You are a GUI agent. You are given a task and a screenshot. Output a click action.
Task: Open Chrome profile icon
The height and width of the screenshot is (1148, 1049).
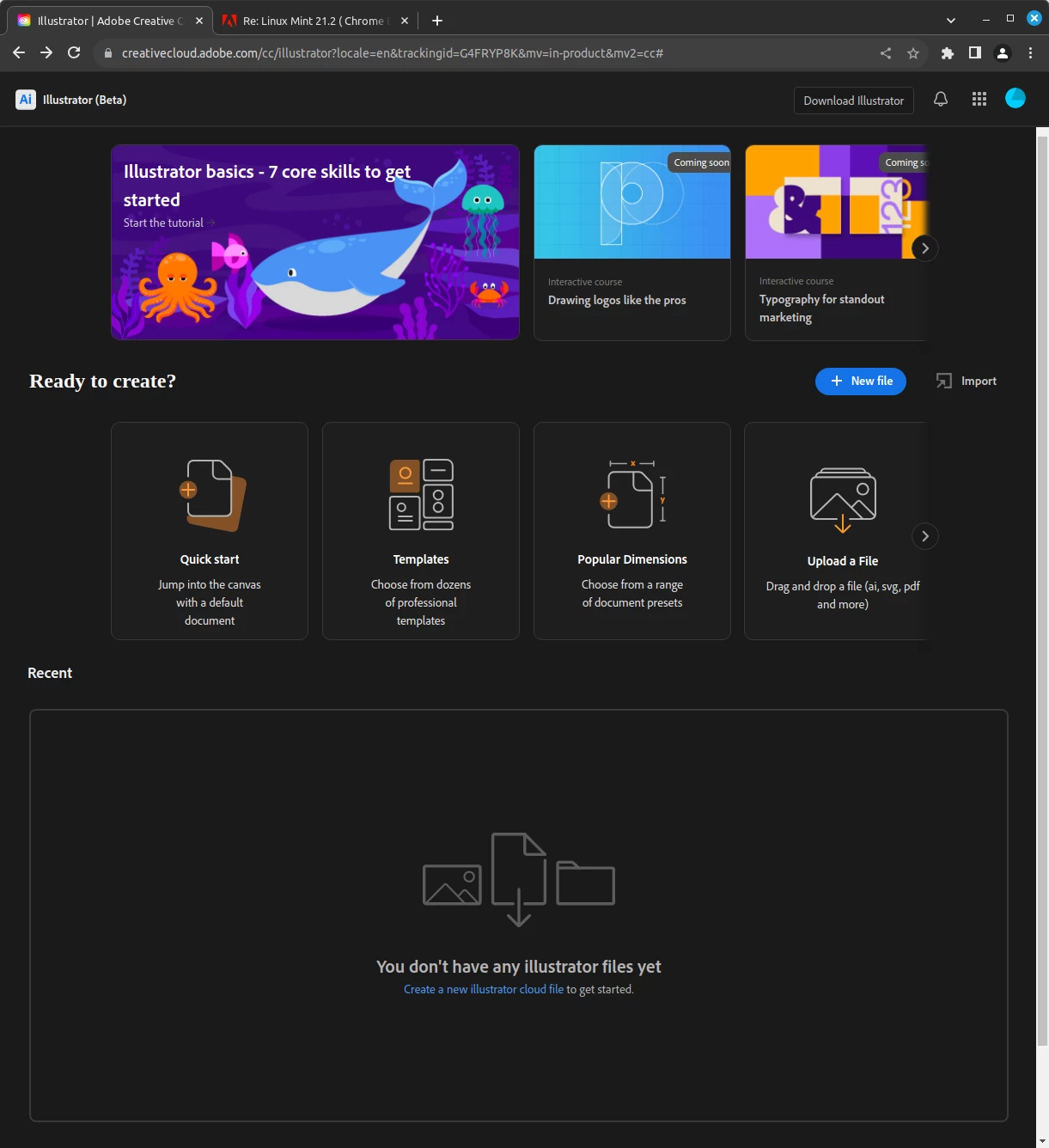(x=1003, y=53)
